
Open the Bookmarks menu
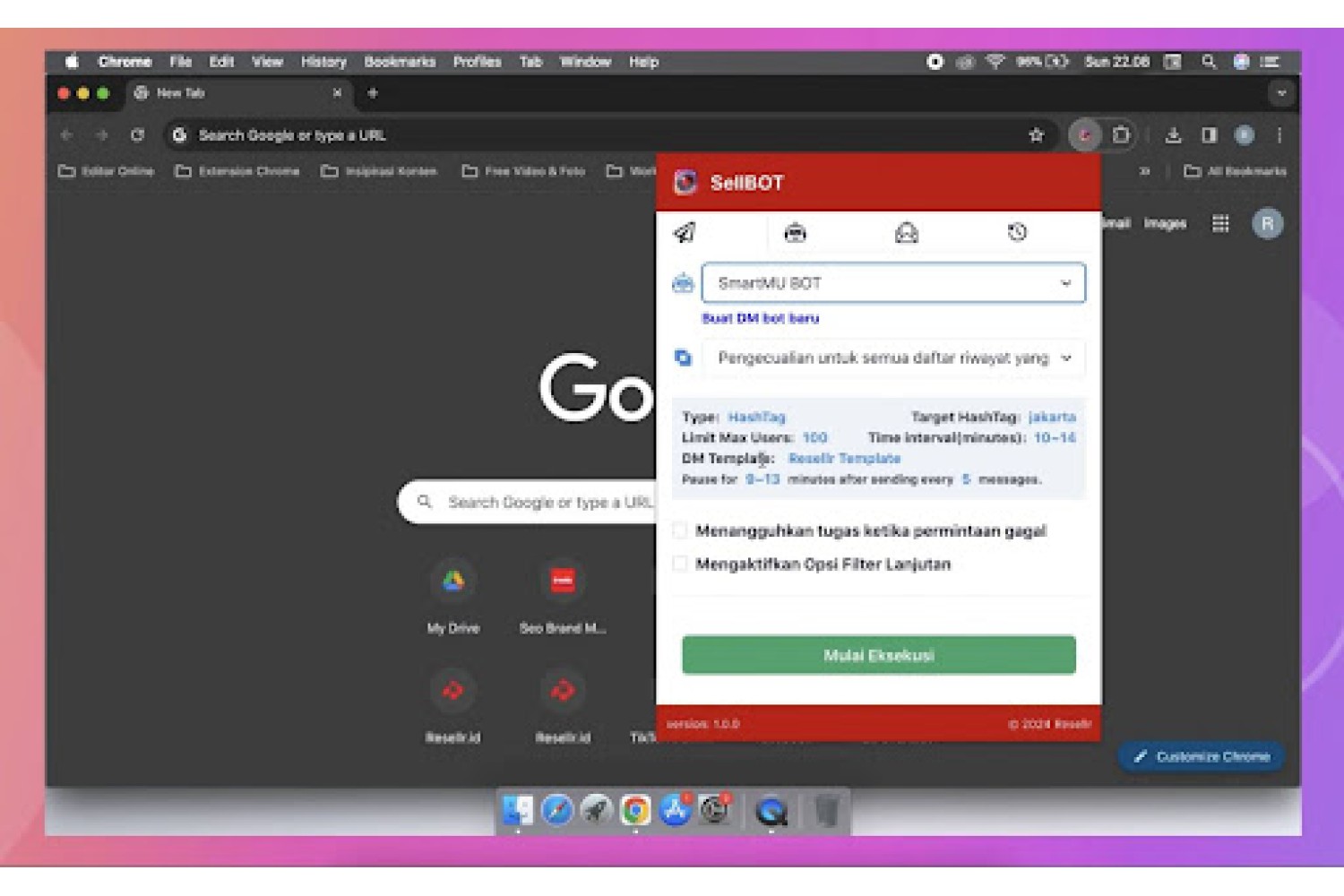click(400, 62)
